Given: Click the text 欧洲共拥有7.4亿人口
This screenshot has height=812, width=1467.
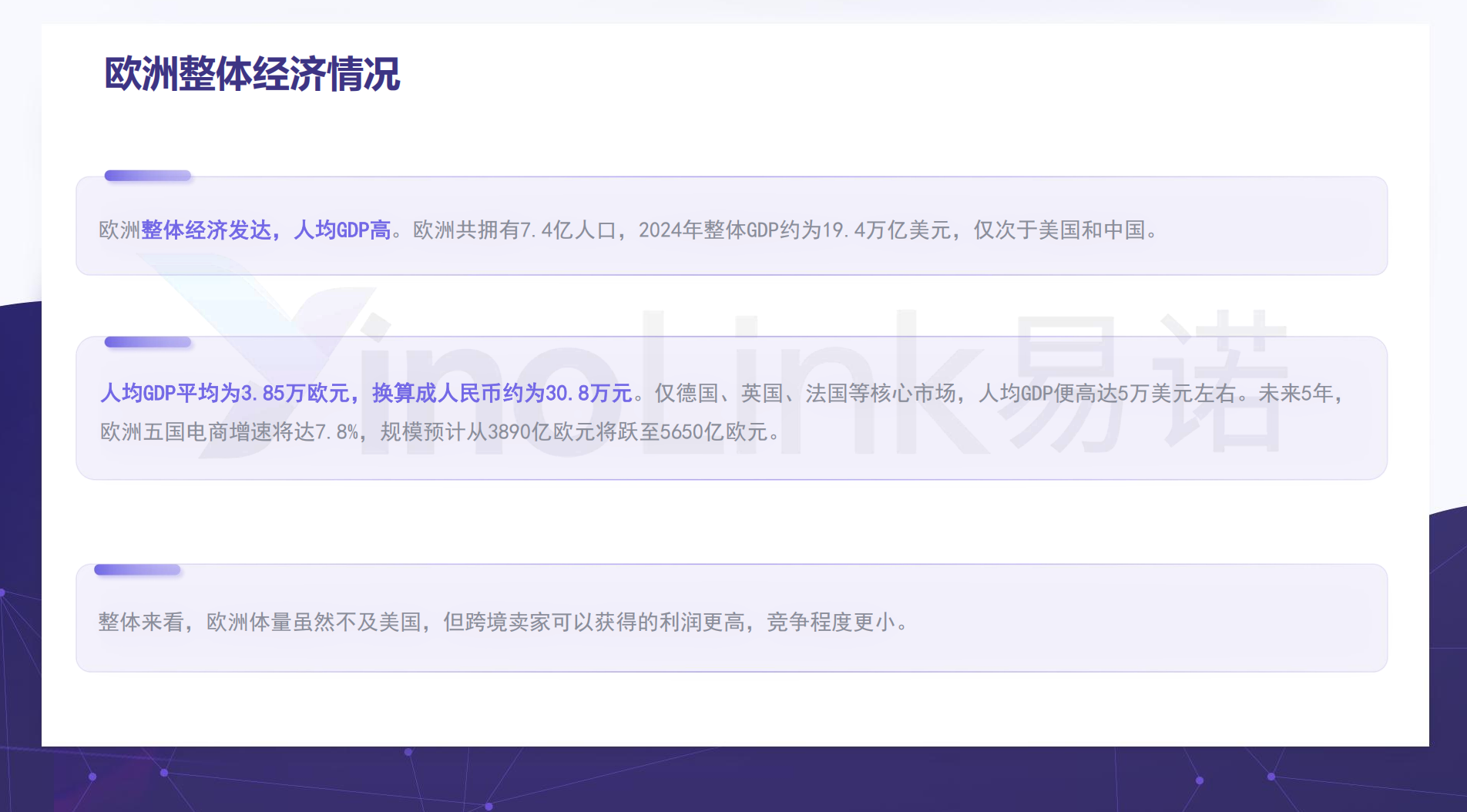Looking at the screenshot, I should click(515, 230).
